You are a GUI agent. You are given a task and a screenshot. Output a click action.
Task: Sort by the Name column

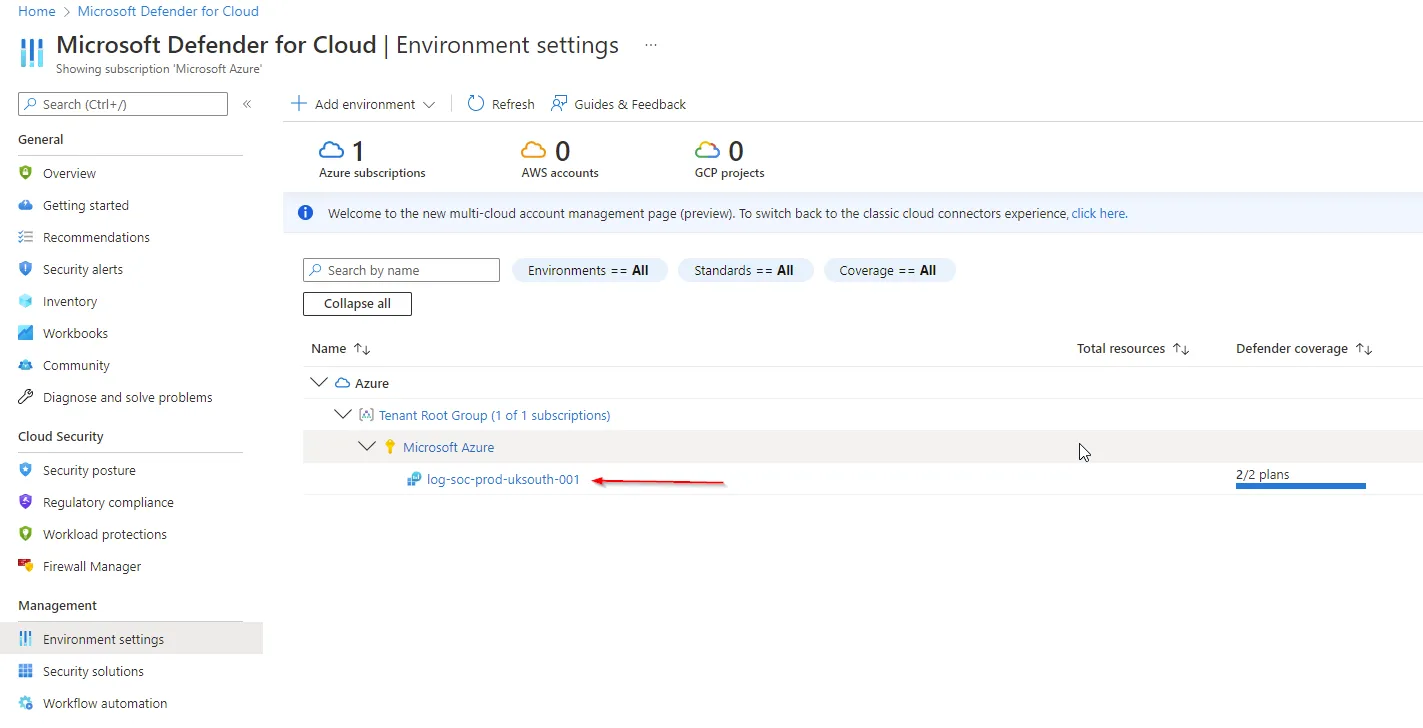(341, 349)
